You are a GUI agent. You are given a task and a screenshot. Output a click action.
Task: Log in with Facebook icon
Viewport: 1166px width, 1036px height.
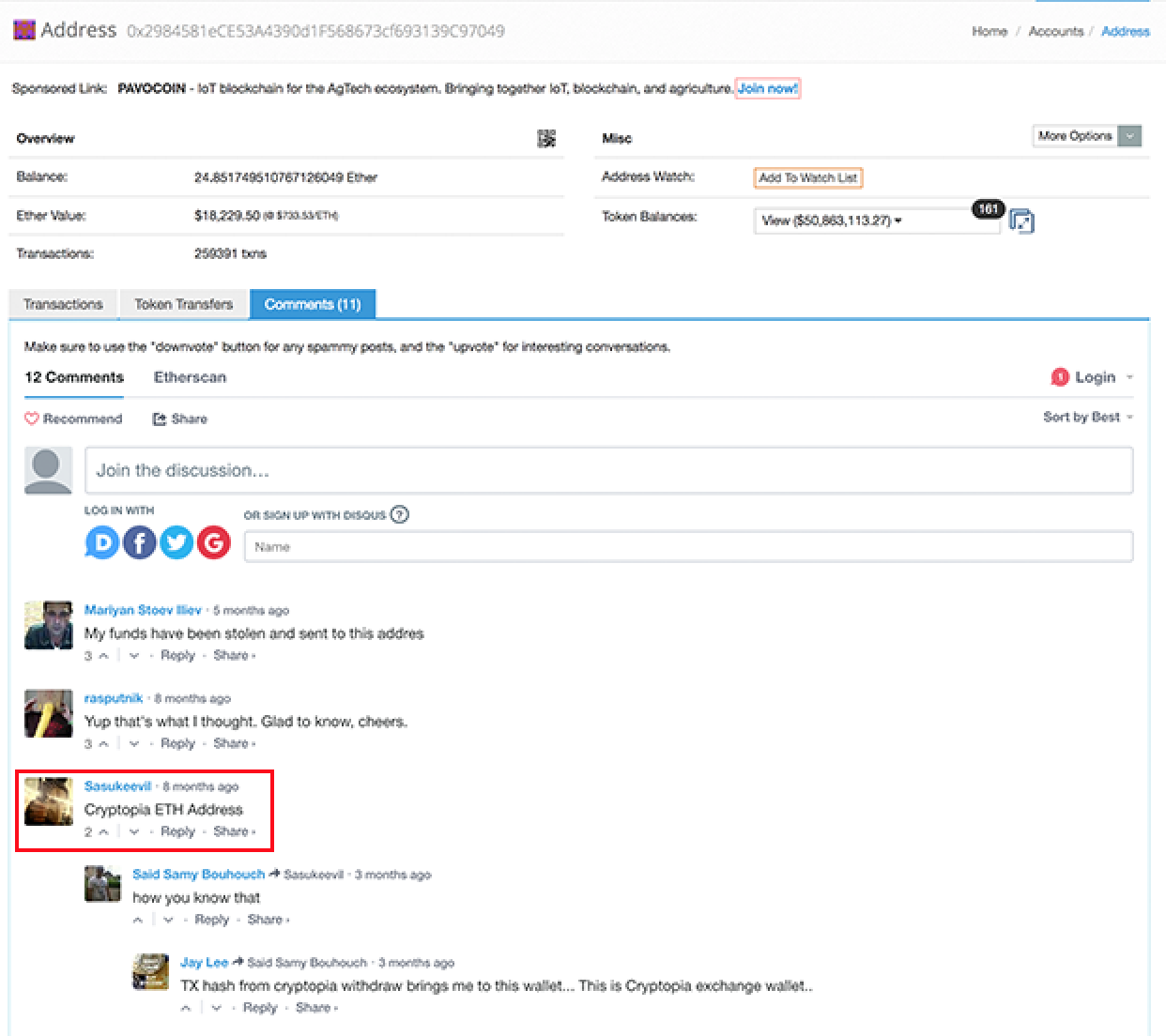pyautogui.click(x=139, y=542)
